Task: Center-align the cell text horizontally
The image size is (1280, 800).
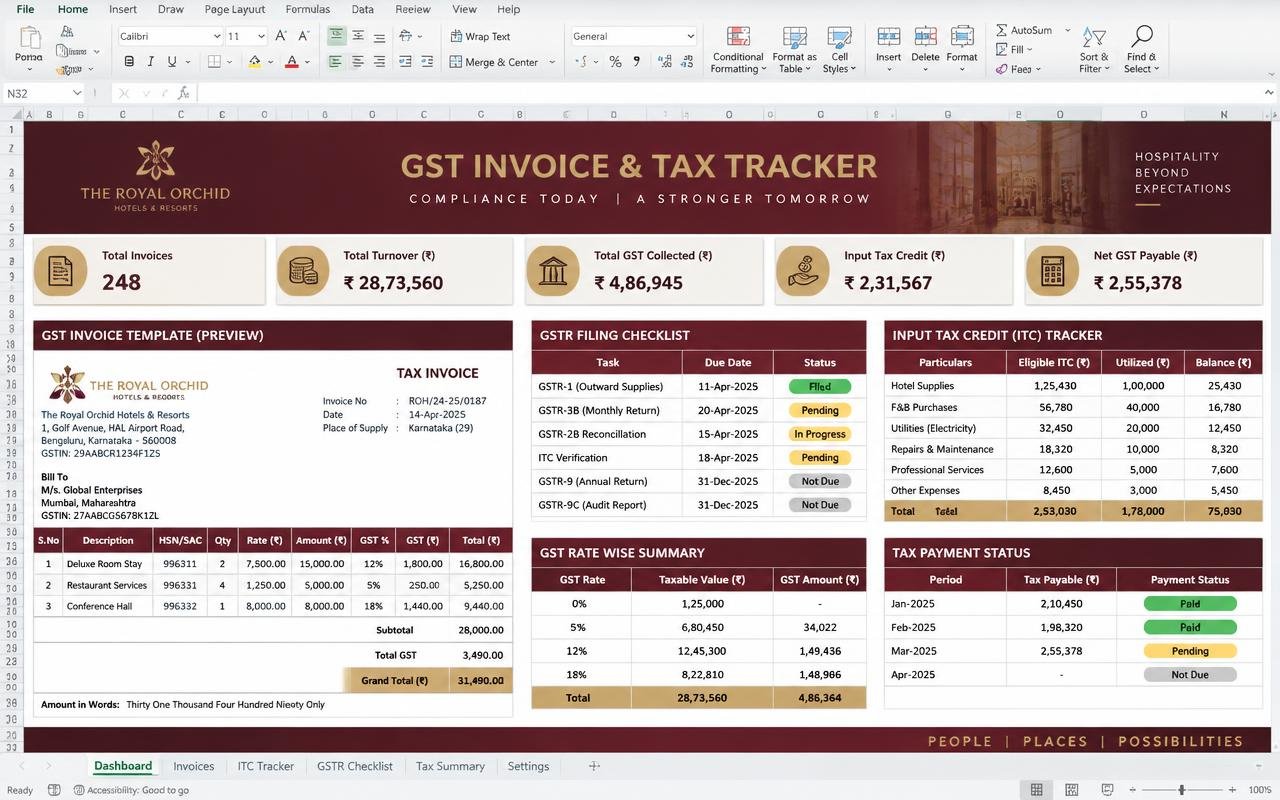Action: pos(358,62)
